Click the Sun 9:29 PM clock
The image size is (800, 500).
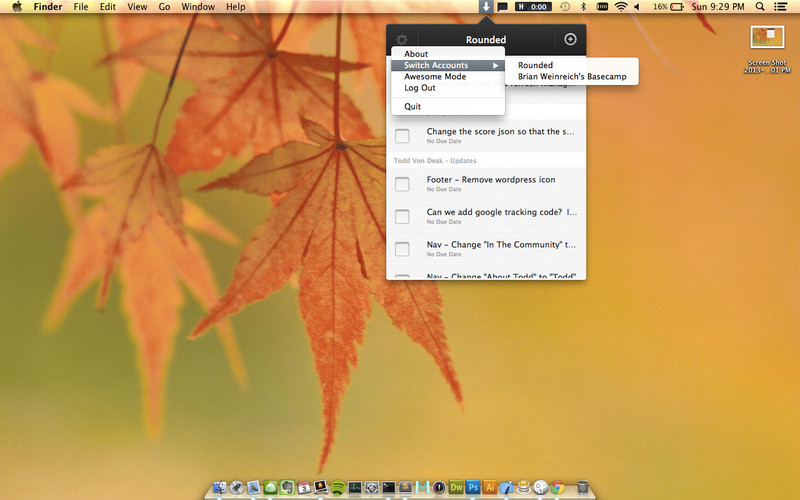718,7
